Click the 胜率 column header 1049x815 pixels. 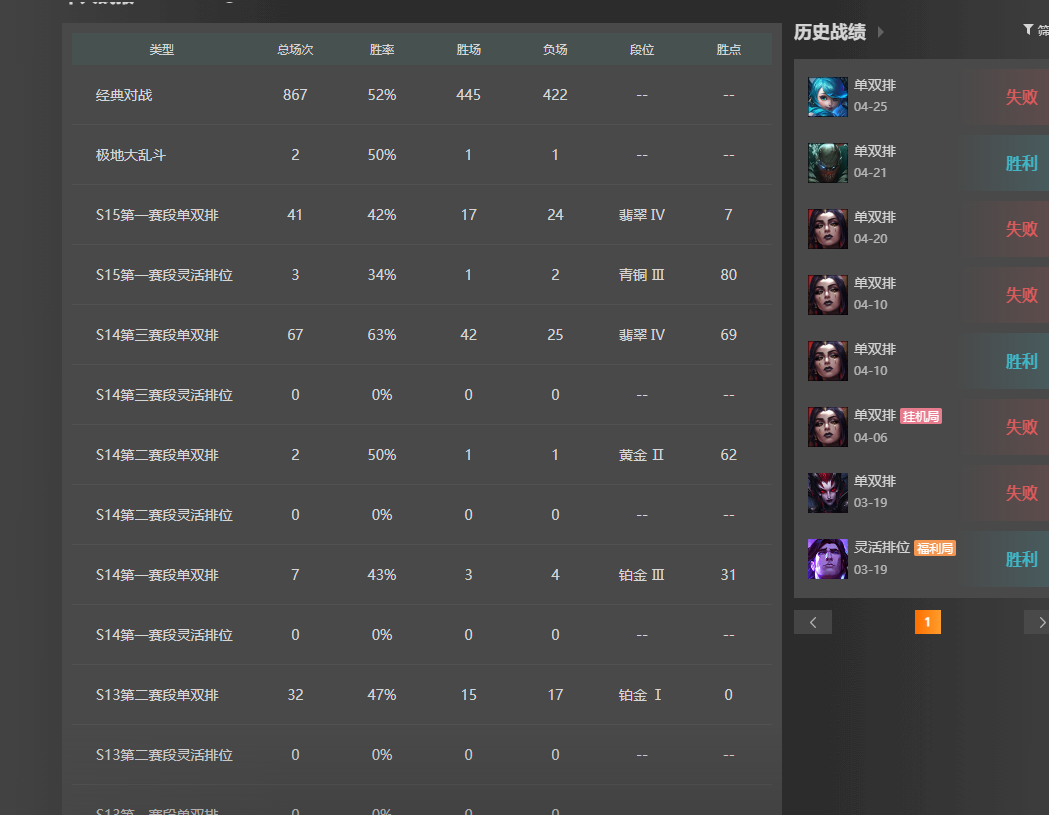click(382, 50)
